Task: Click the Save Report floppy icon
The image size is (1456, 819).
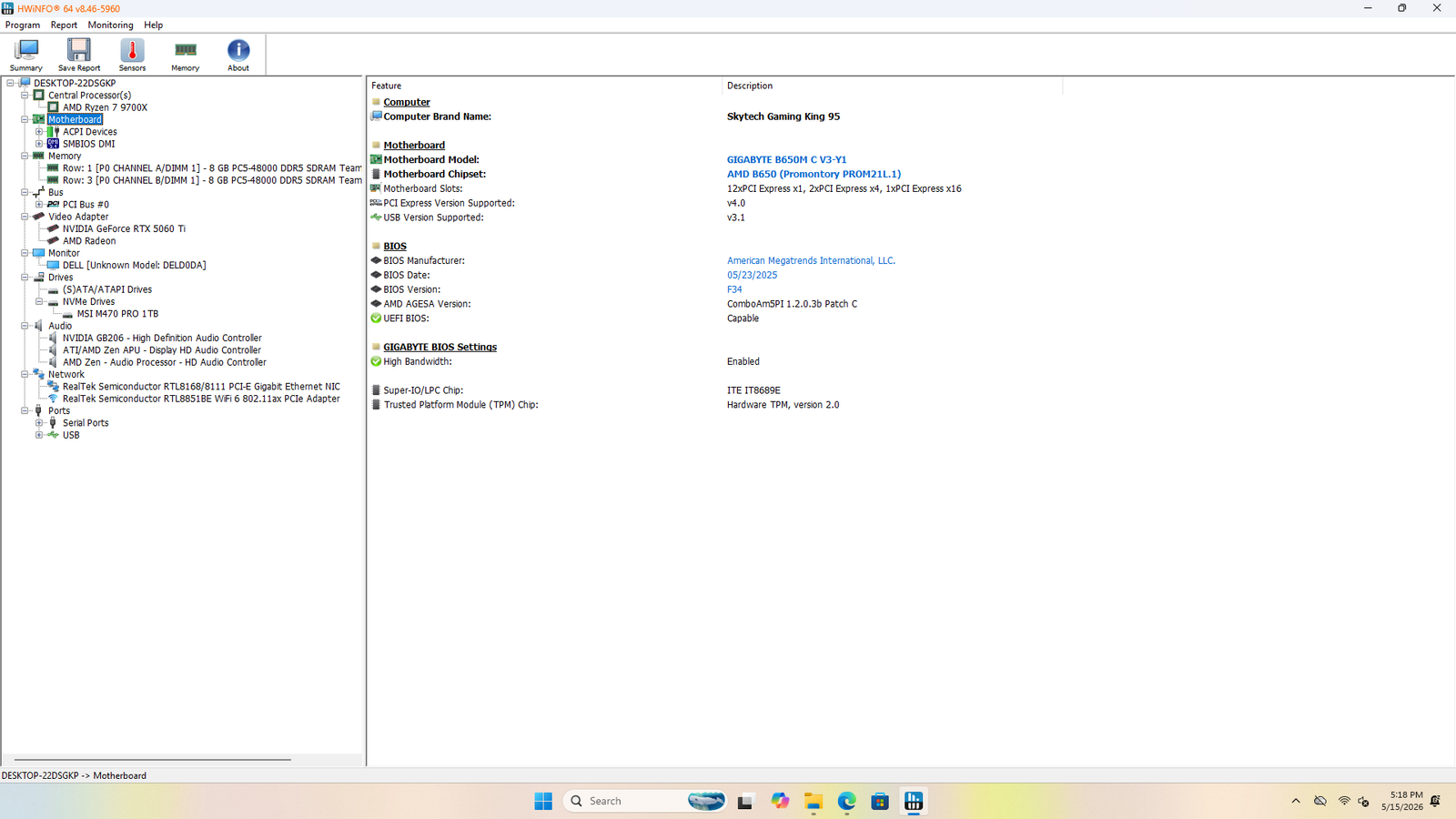Action: (79, 50)
